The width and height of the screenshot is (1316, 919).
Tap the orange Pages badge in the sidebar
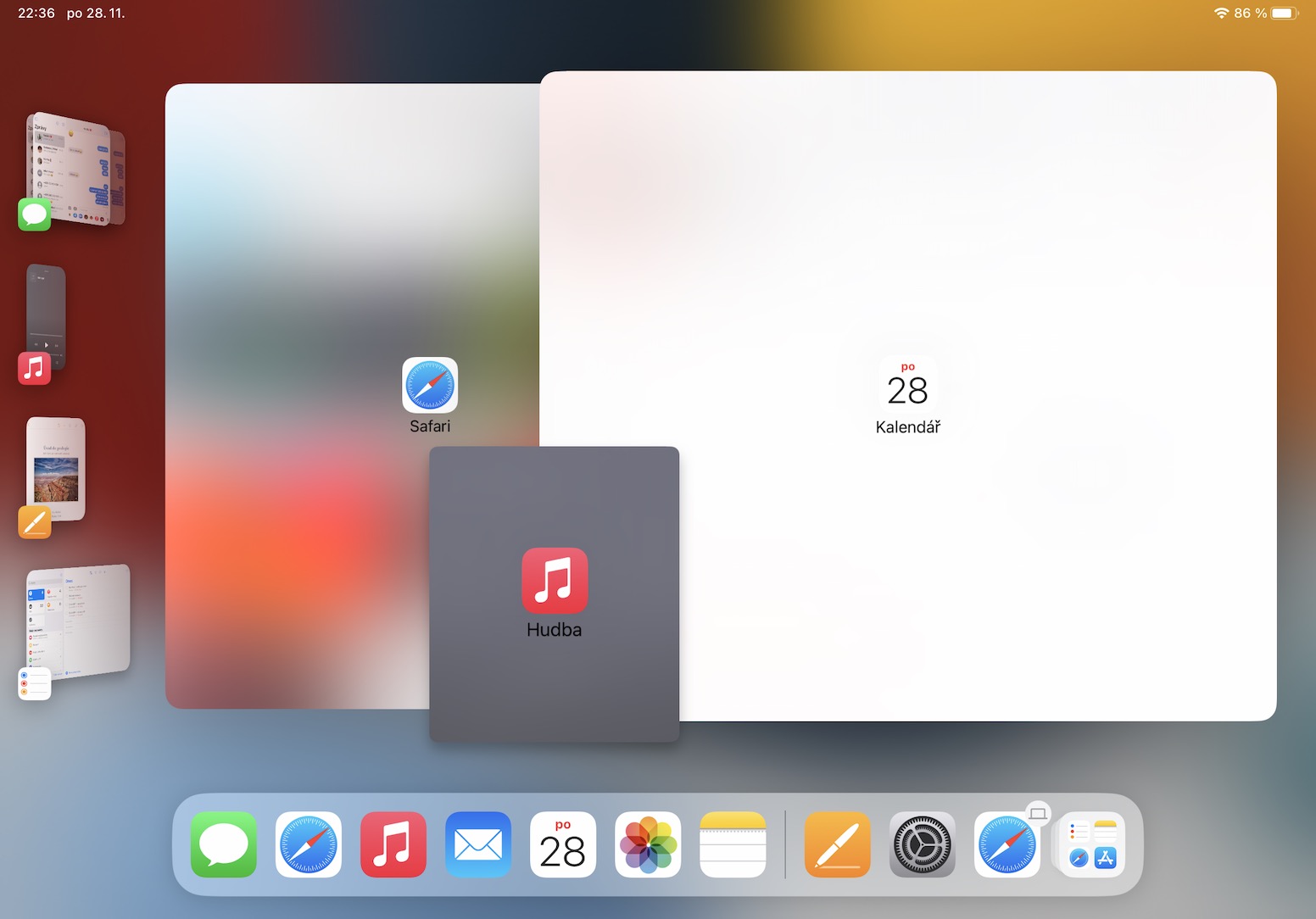[35, 522]
